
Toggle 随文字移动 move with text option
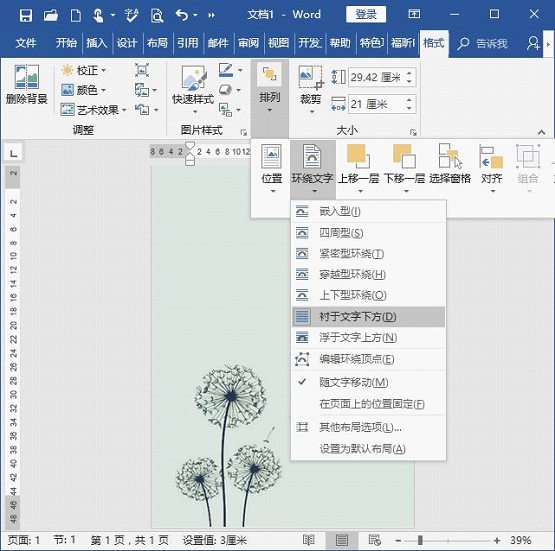[x=368, y=382]
